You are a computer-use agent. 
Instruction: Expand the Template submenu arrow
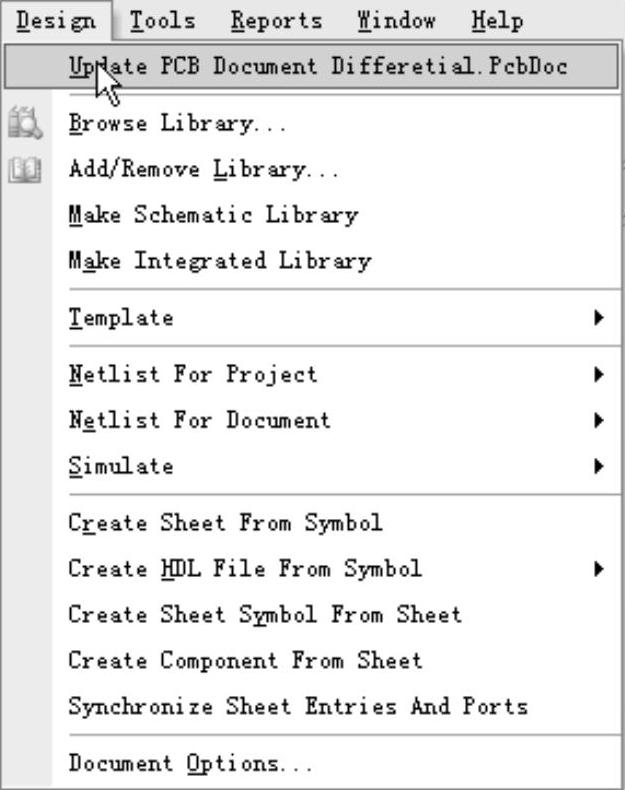598,318
